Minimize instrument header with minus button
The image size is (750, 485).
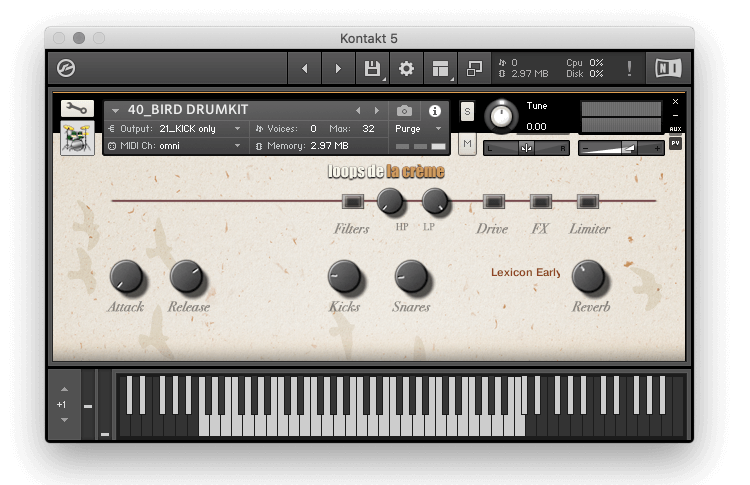675,115
